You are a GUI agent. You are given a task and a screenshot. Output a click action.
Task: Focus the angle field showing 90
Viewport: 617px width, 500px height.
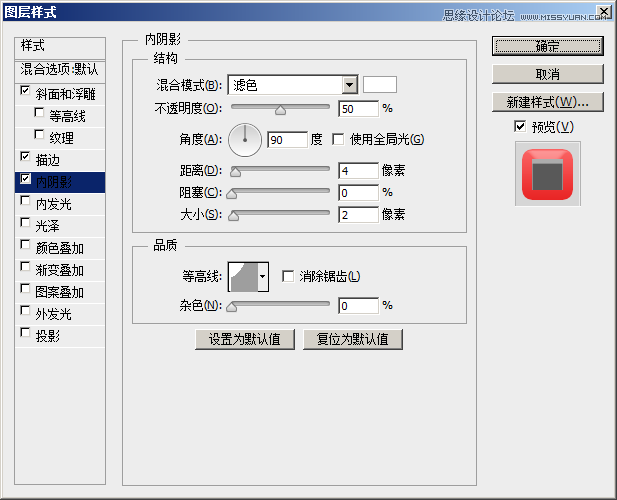point(287,140)
